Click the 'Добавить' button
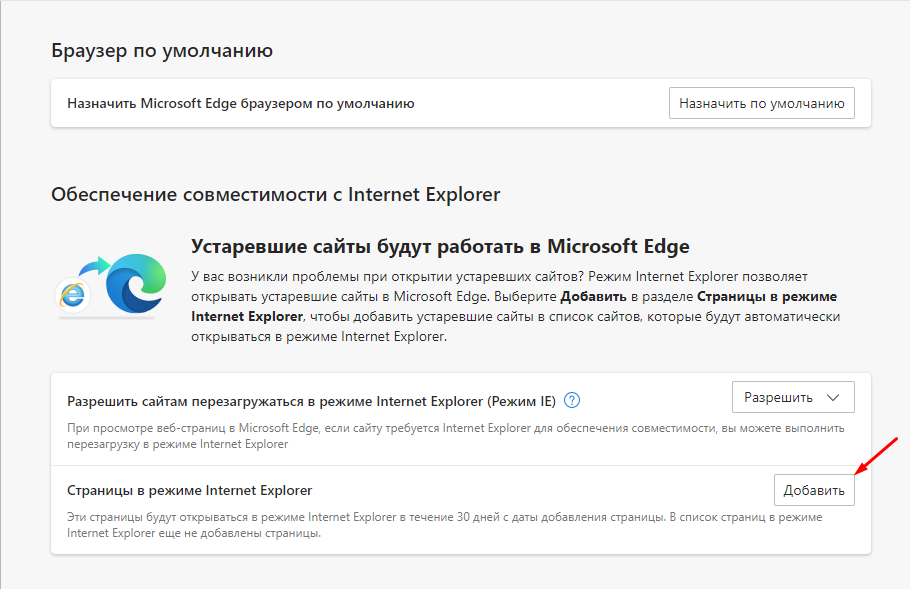The image size is (910, 589). pyautogui.click(x=814, y=490)
